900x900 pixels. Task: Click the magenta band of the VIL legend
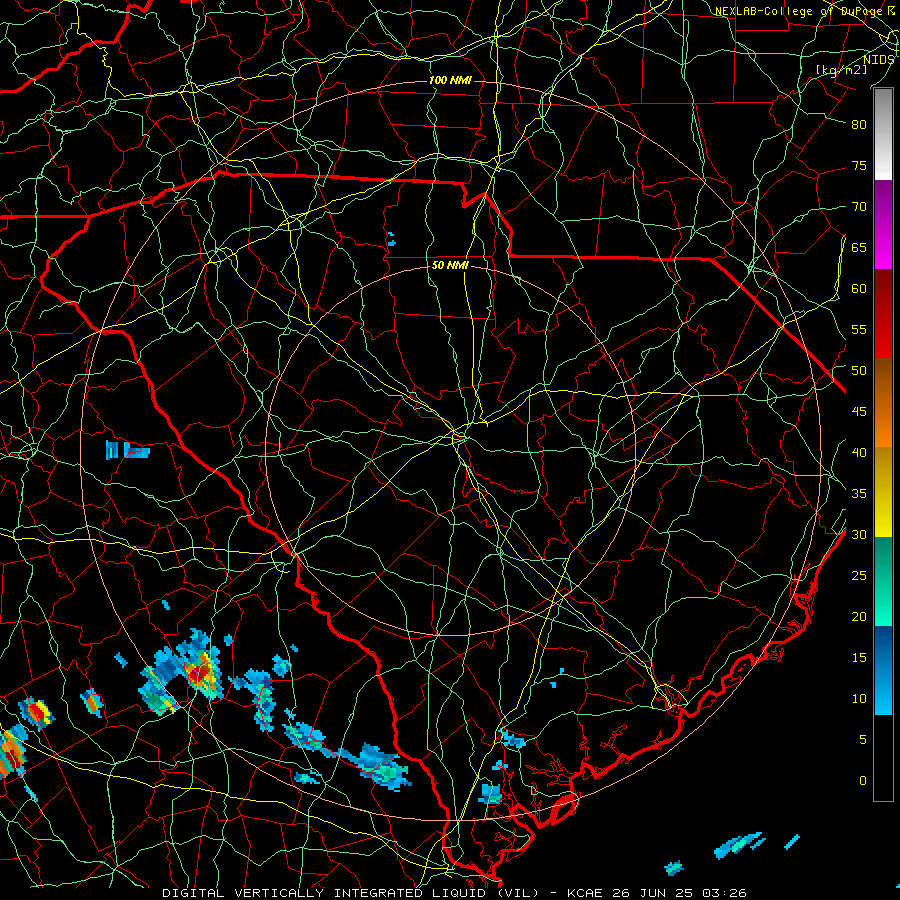883,225
